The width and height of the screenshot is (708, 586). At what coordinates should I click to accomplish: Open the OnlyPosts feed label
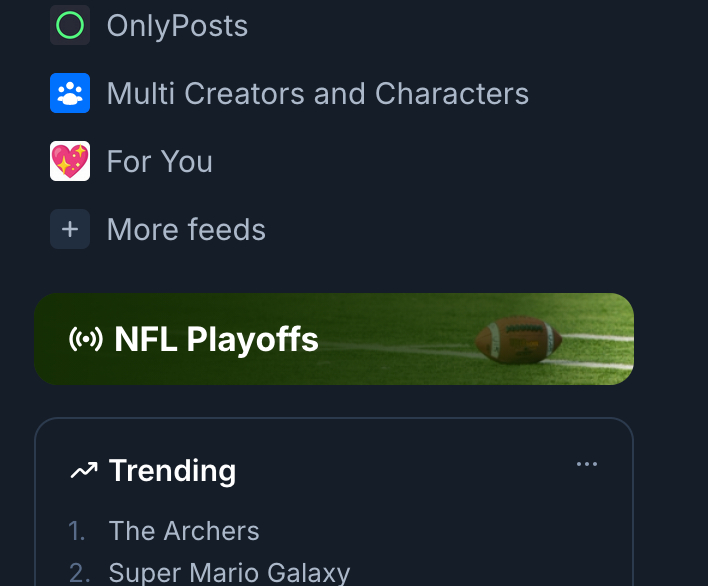(177, 26)
